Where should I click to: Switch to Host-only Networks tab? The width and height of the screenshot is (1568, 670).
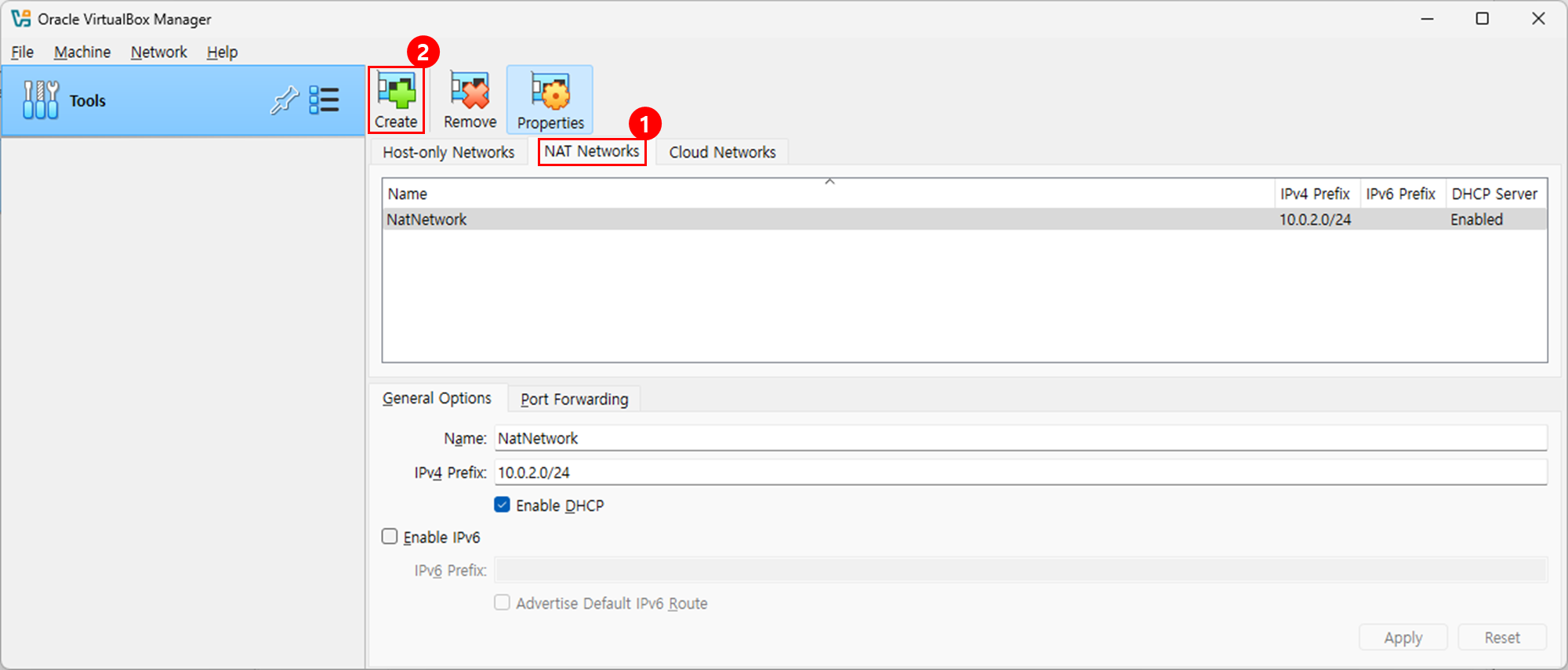coord(448,152)
